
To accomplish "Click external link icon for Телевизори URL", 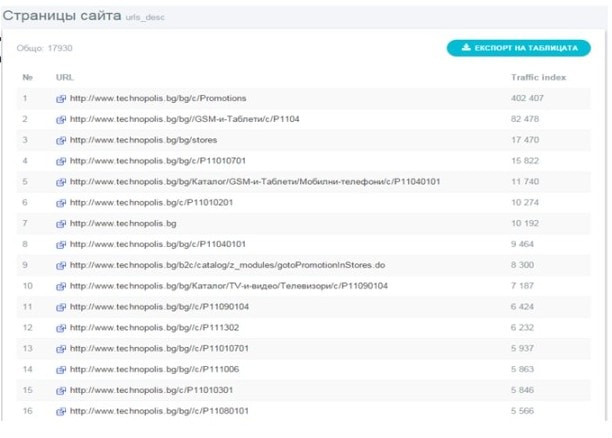I will [62, 286].
